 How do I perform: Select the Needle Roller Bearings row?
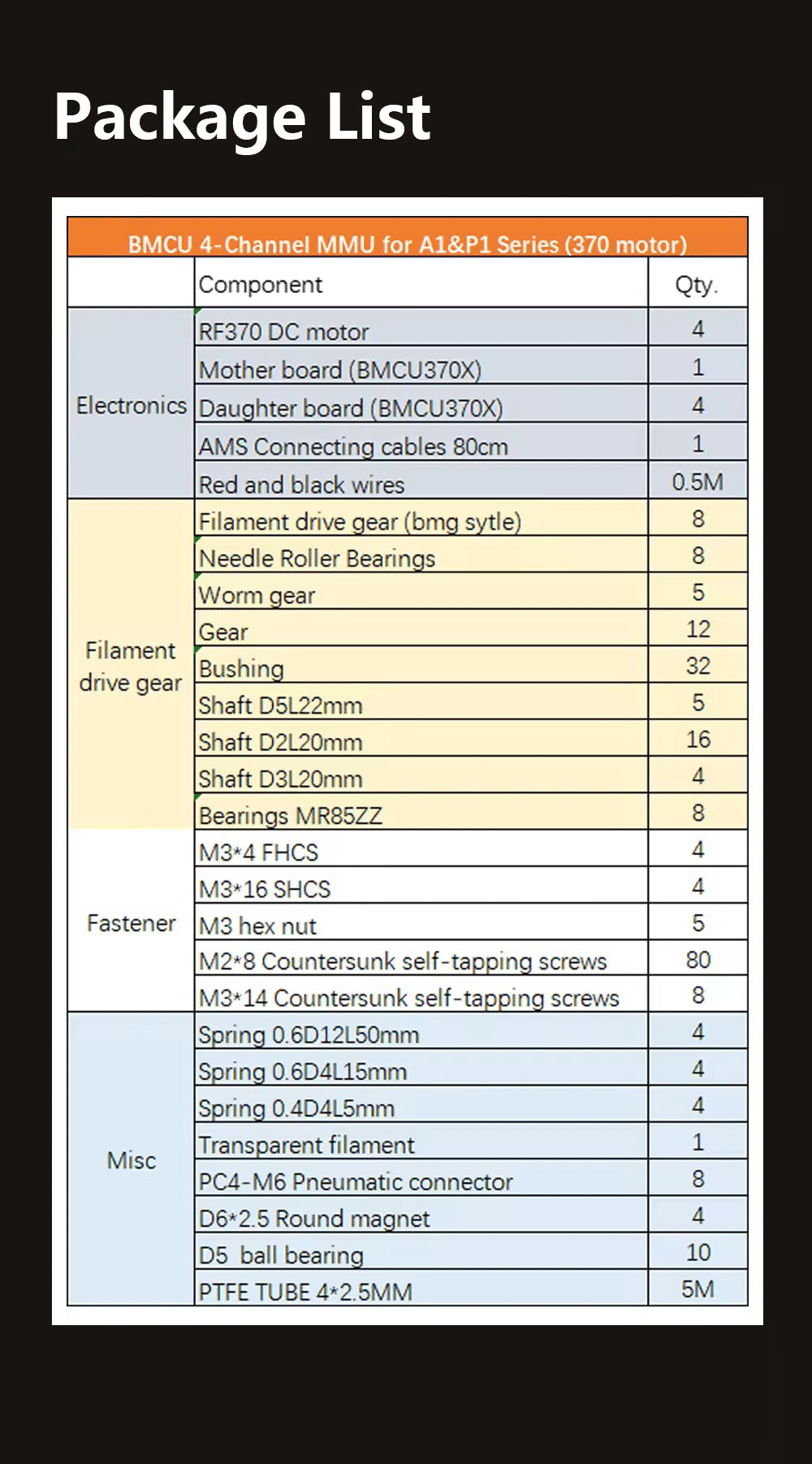tap(317, 558)
